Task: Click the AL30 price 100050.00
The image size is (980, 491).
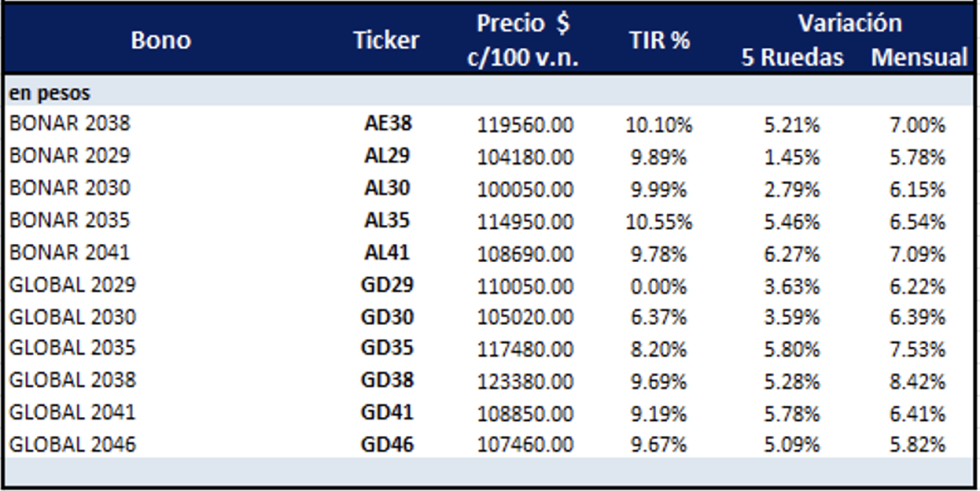Action: pos(525,188)
